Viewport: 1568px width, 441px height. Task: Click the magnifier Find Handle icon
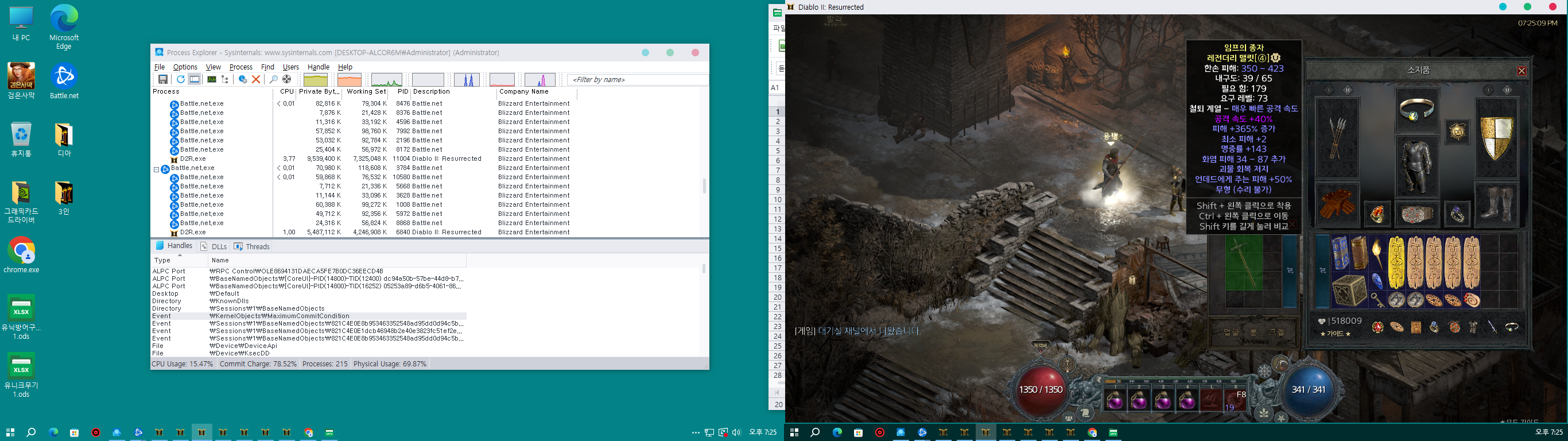coord(274,80)
